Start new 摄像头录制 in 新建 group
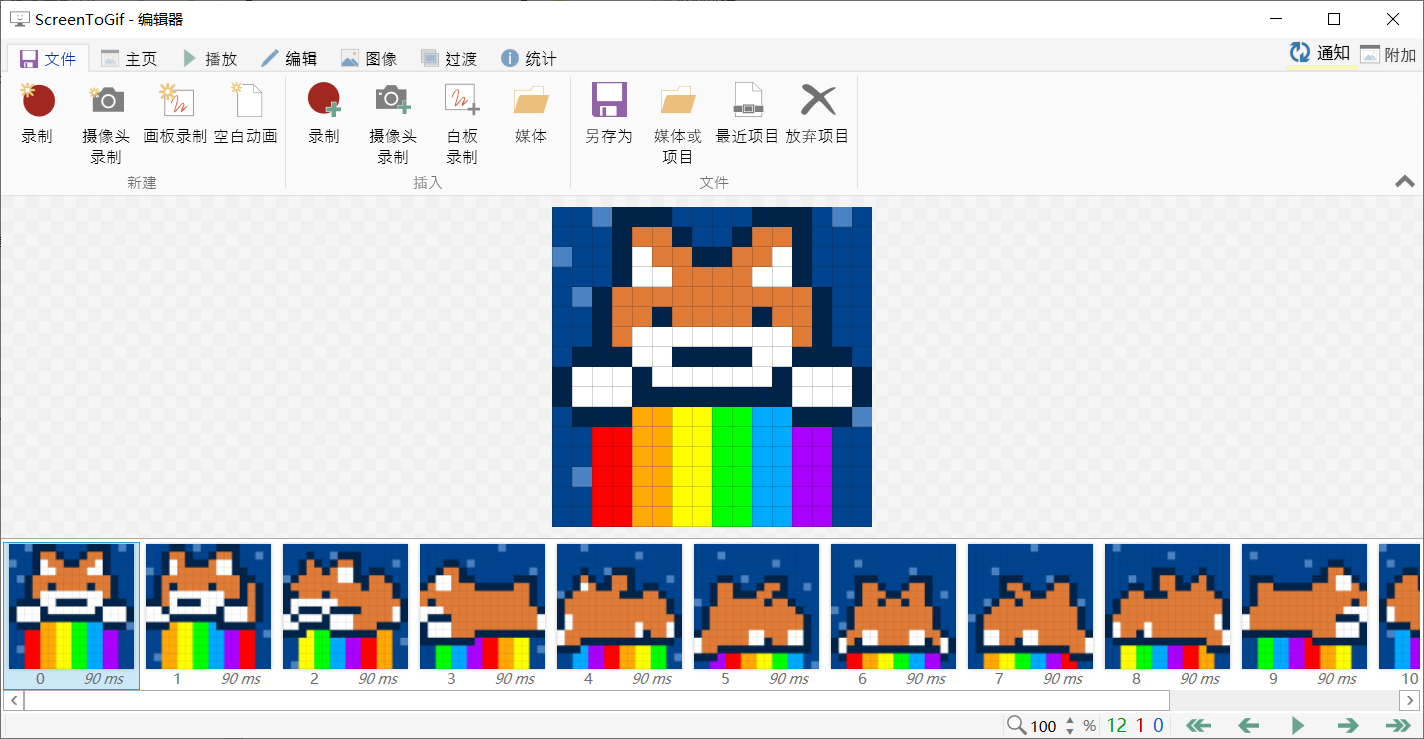 (x=106, y=124)
